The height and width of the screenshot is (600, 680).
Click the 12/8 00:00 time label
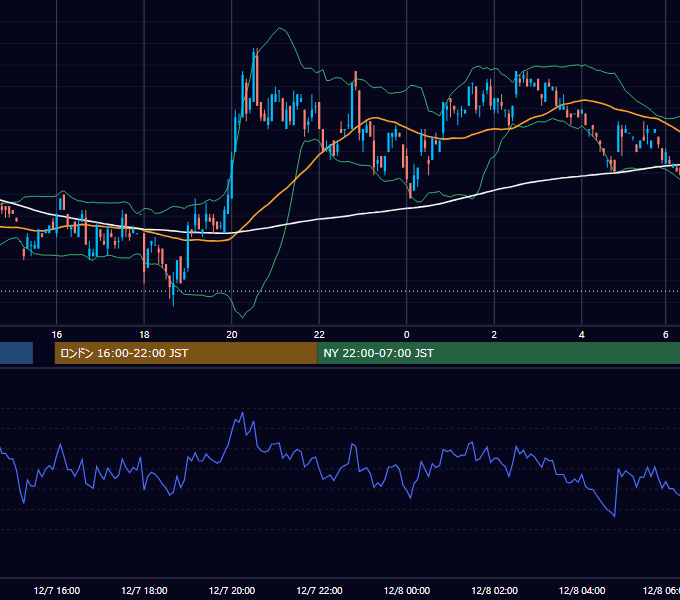407,590
